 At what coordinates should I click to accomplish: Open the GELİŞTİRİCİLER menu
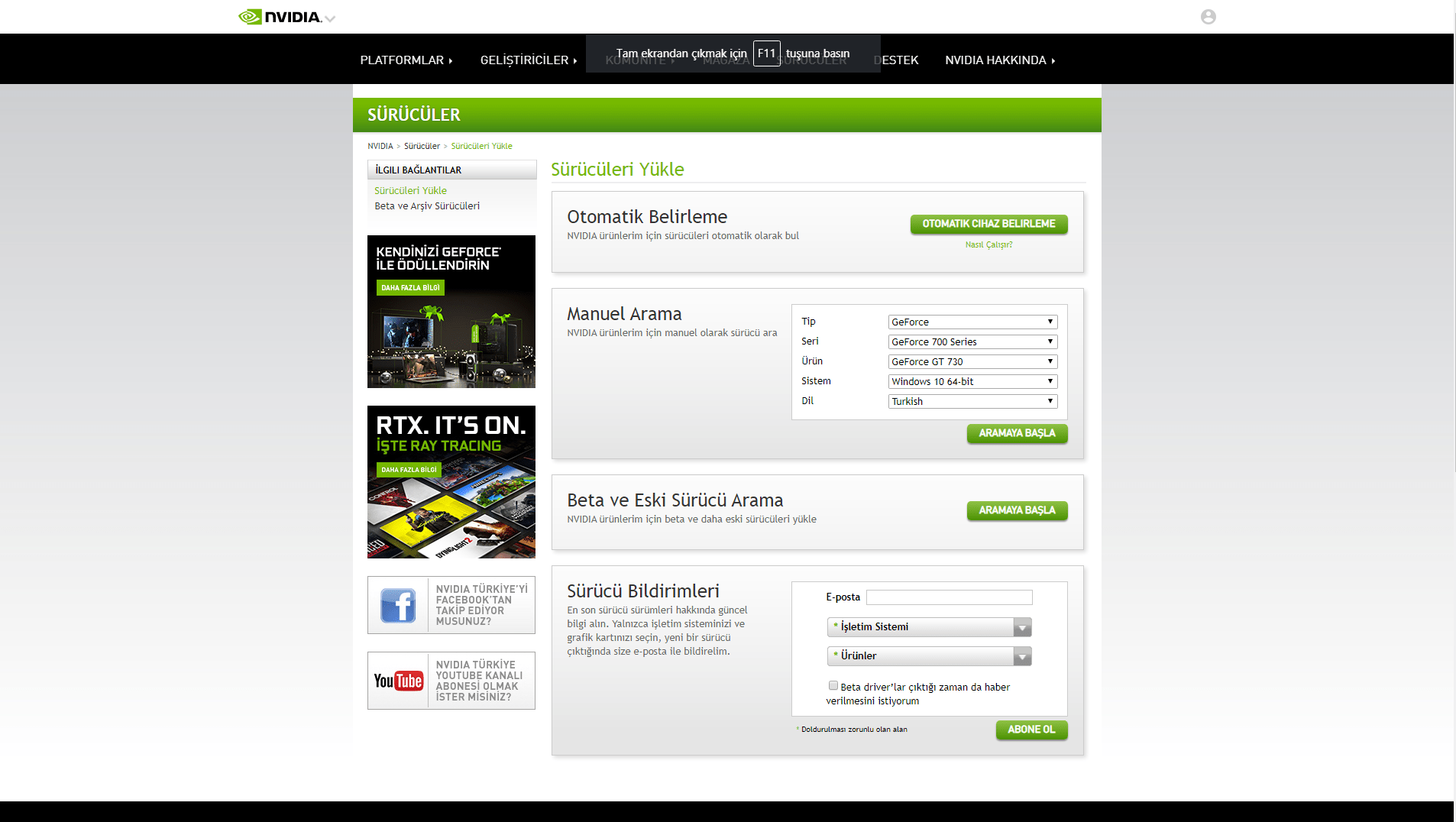click(529, 60)
